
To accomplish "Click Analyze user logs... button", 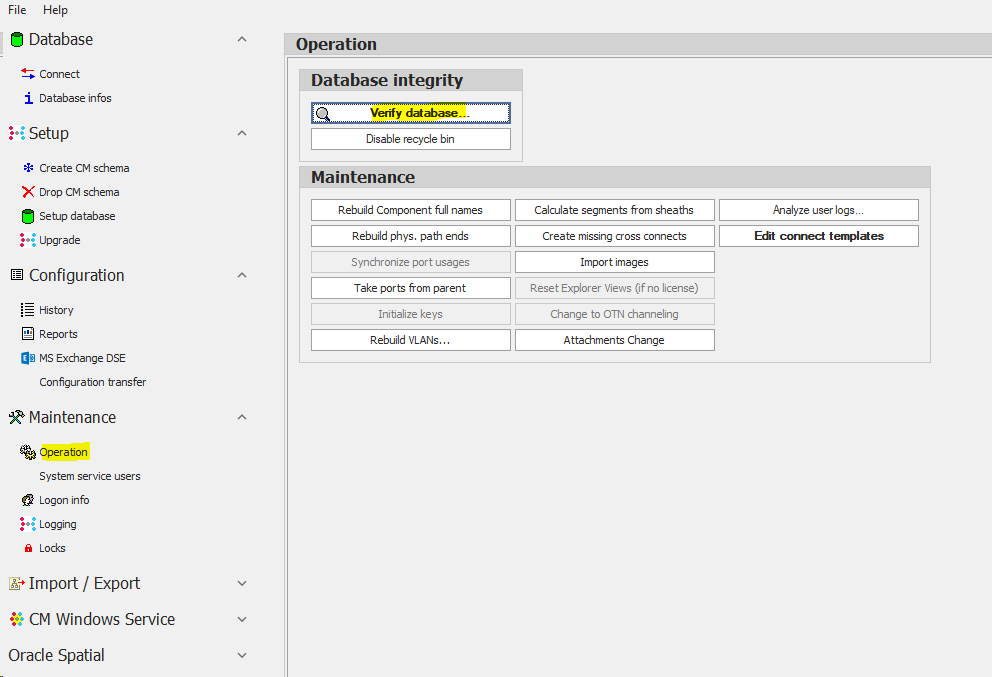I will (x=819, y=210).
